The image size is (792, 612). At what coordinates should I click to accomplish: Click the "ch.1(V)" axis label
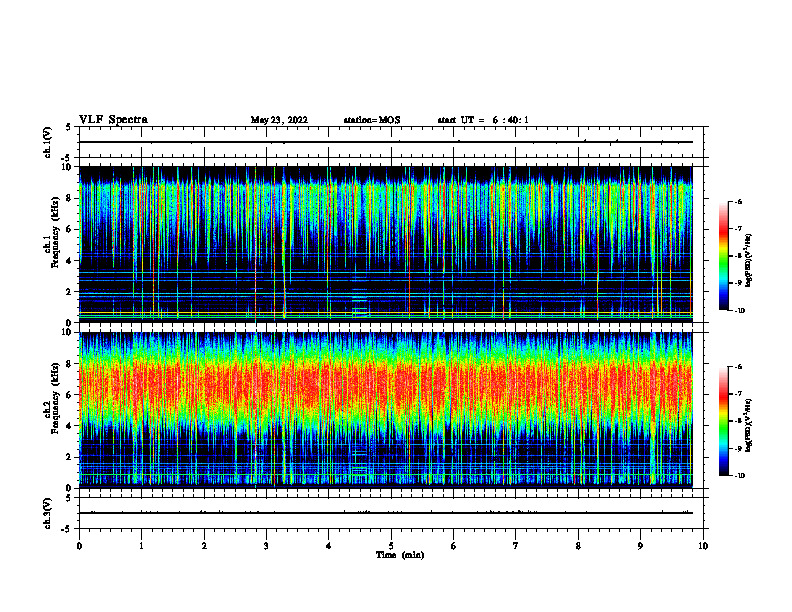point(47,142)
